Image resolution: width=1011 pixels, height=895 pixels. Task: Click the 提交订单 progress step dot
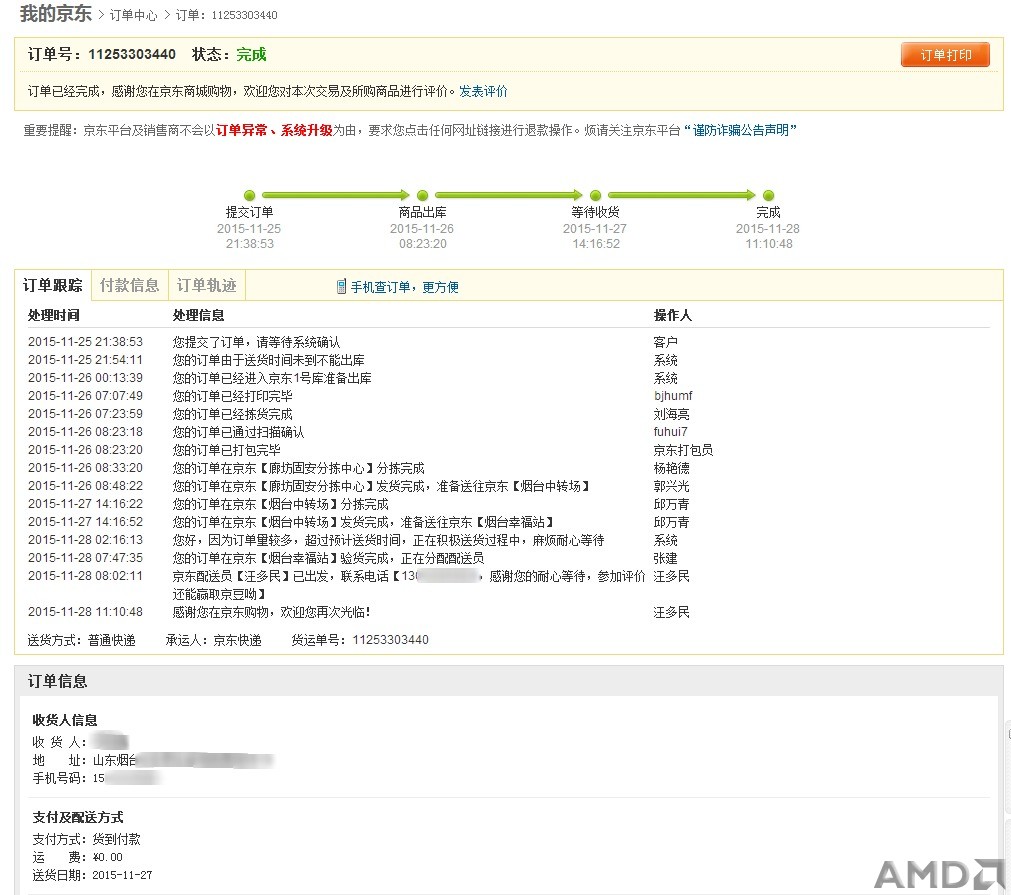pyautogui.click(x=250, y=195)
